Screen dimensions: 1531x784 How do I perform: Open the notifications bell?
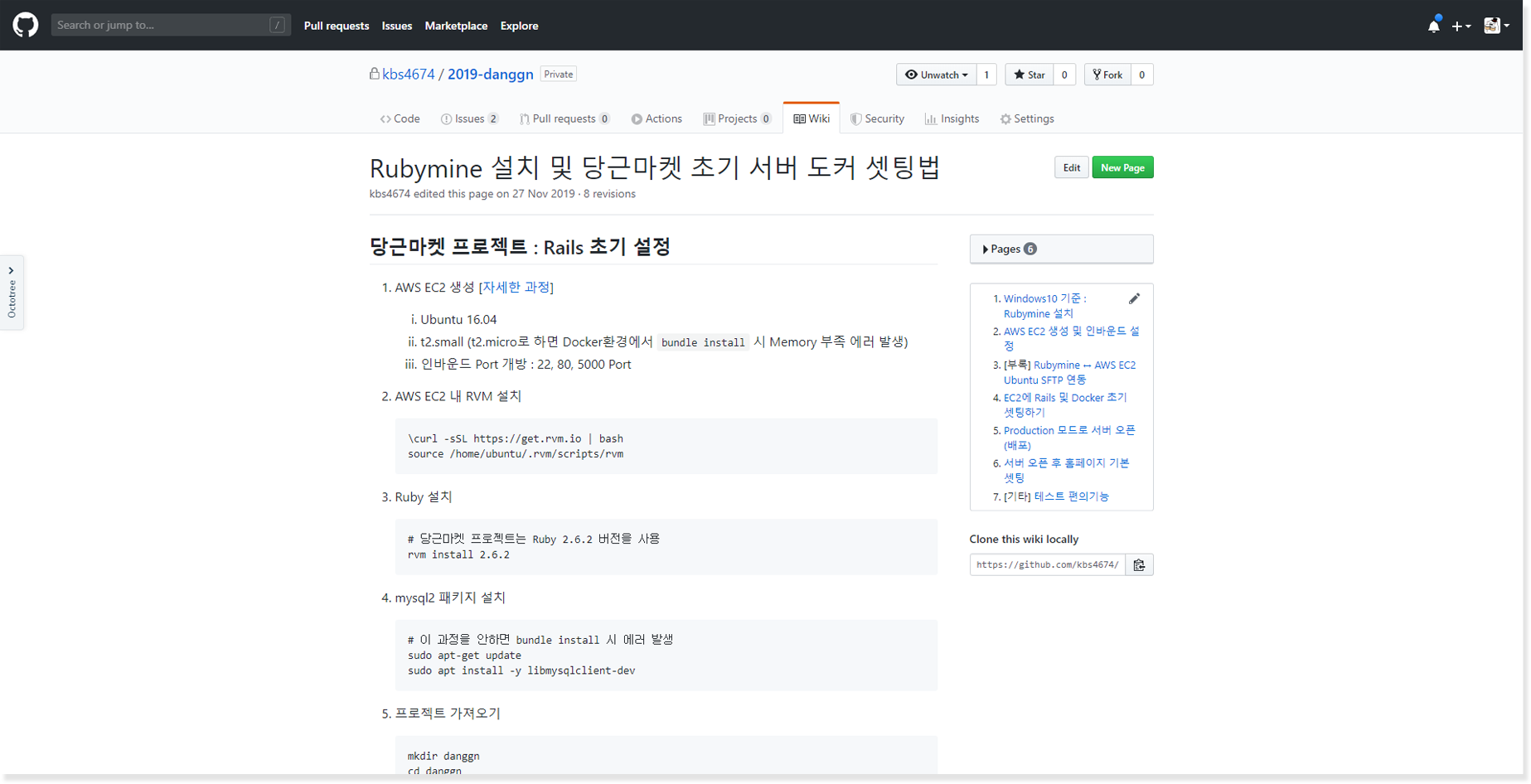click(x=1434, y=26)
